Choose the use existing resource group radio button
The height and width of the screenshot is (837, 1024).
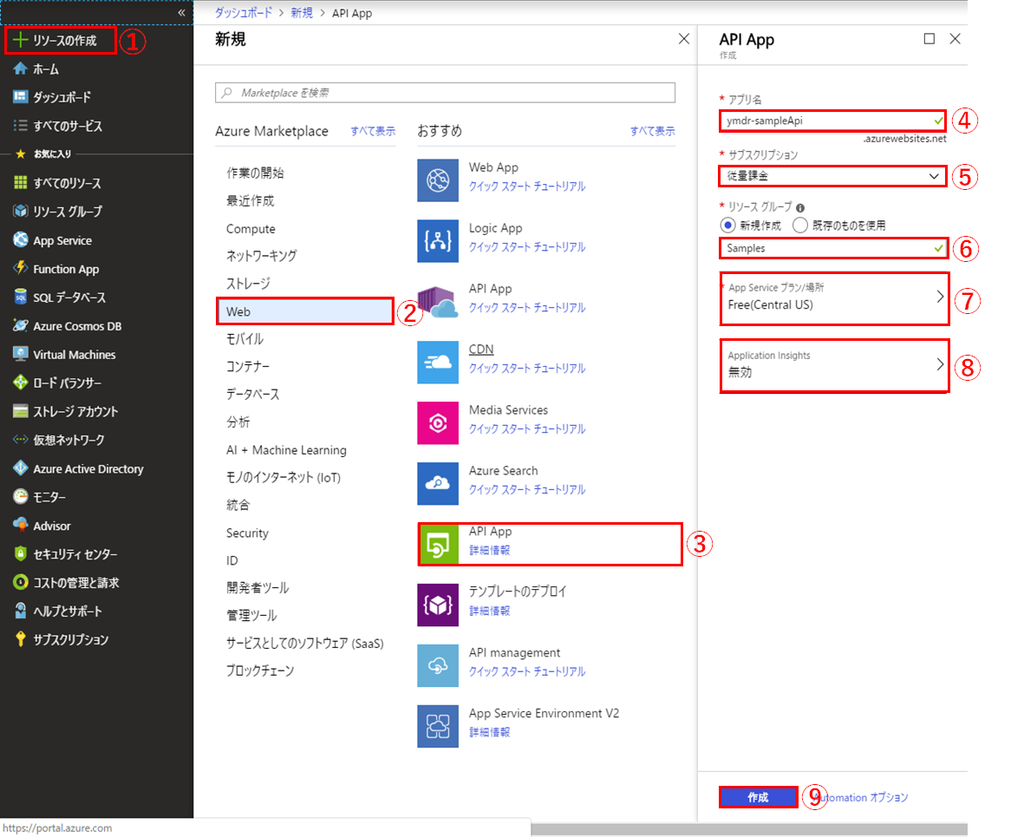point(800,225)
